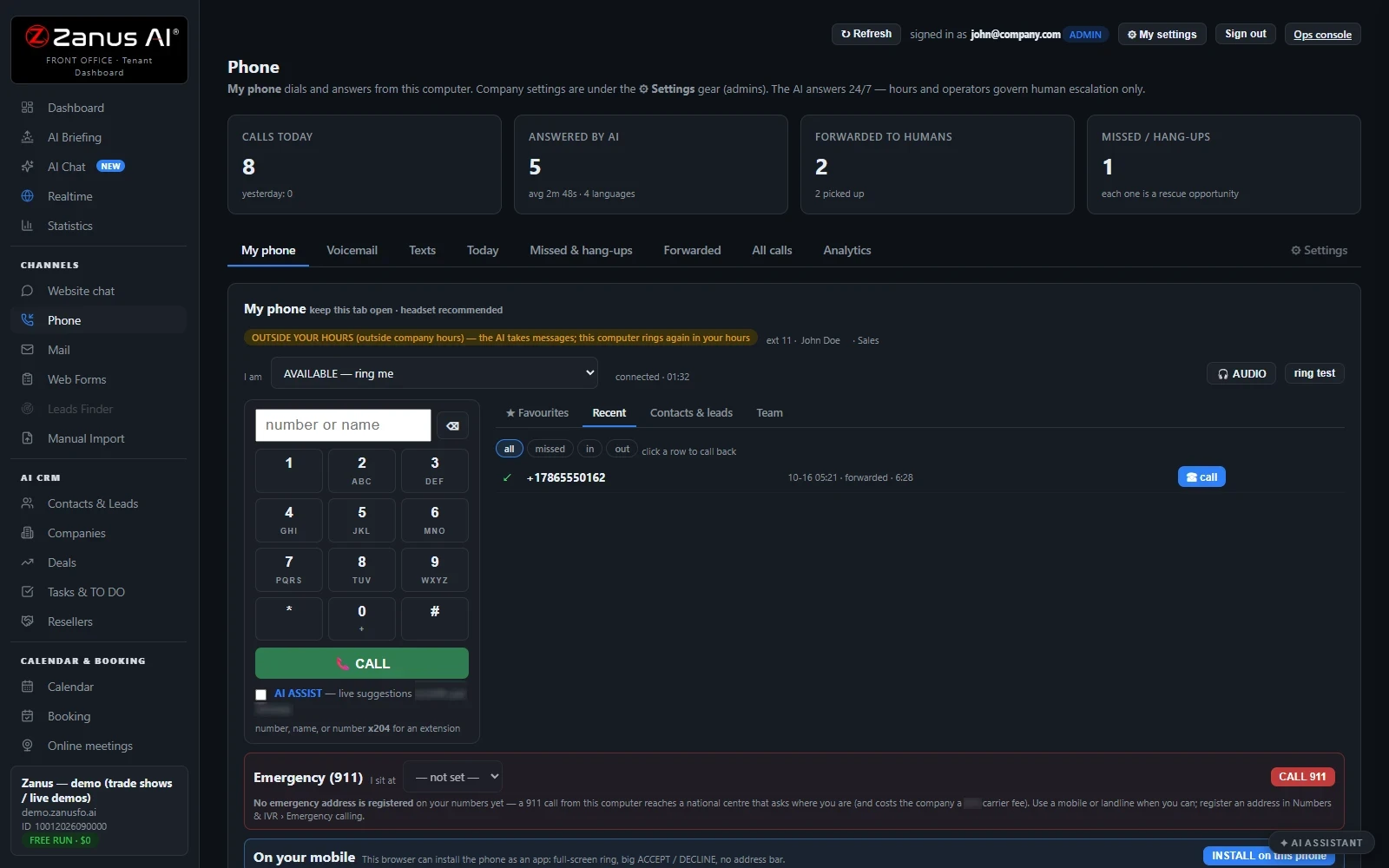
Task: Open the Contacts & leads tab
Action: click(x=691, y=413)
